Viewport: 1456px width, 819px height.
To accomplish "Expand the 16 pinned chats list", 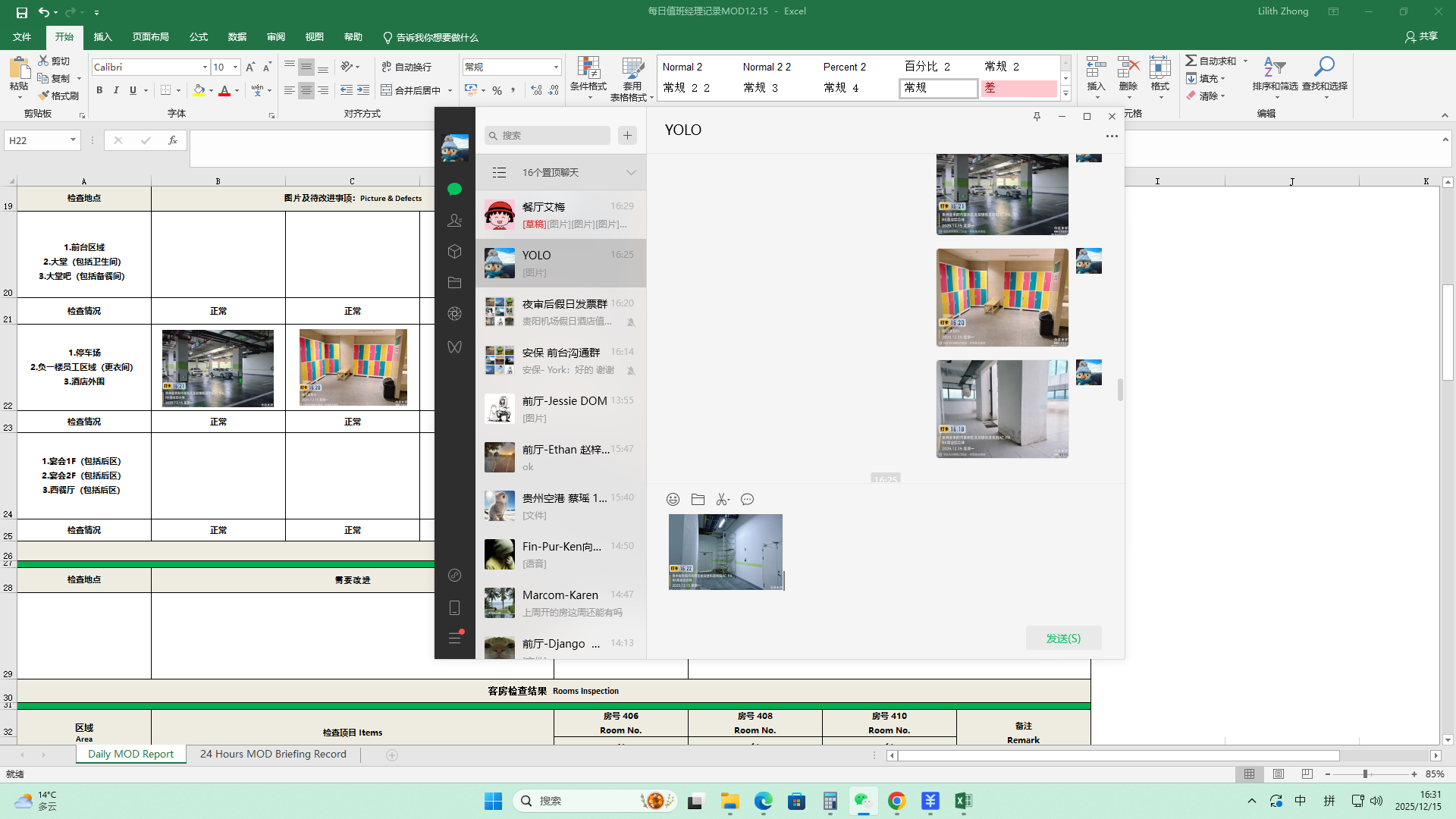I will pos(630,173).
